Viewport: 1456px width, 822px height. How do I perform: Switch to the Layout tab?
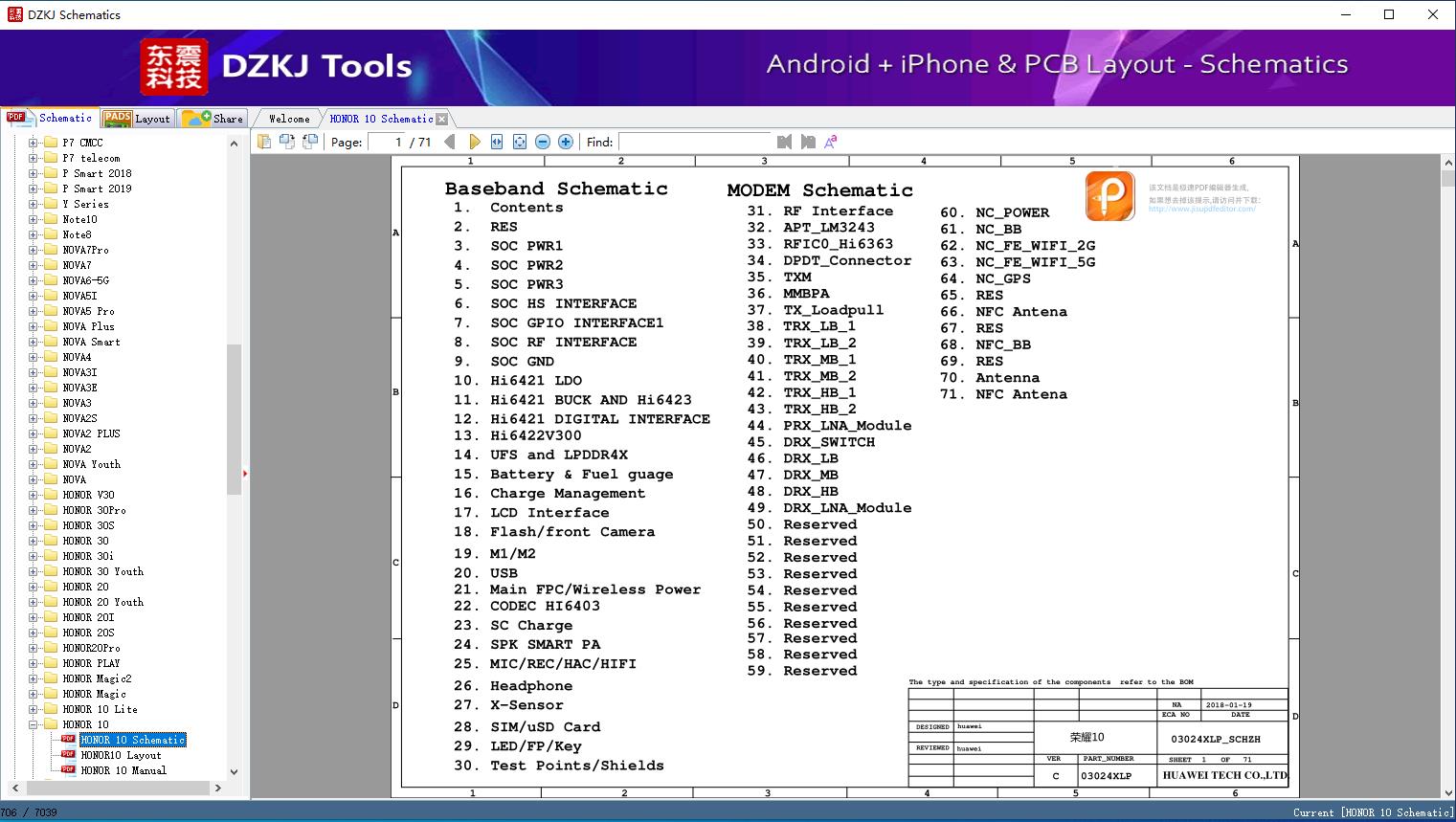pos(137,119)
